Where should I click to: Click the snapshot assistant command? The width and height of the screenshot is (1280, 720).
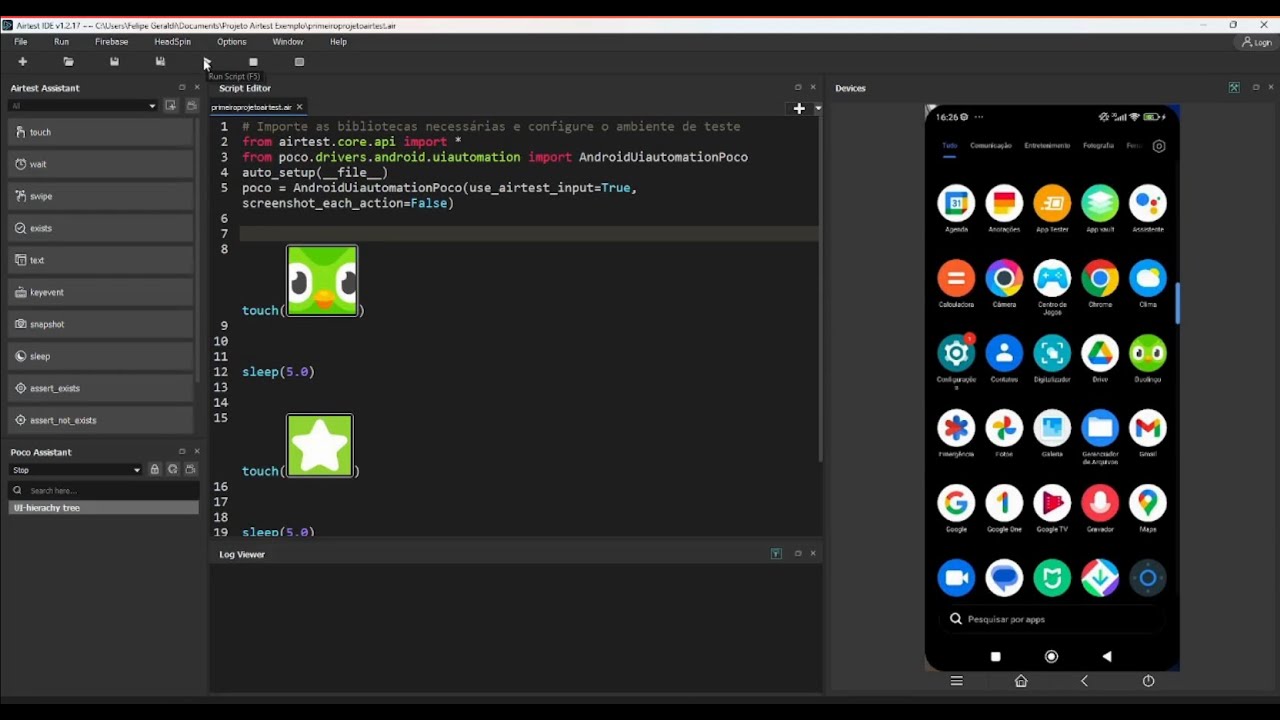coord(100,324)
